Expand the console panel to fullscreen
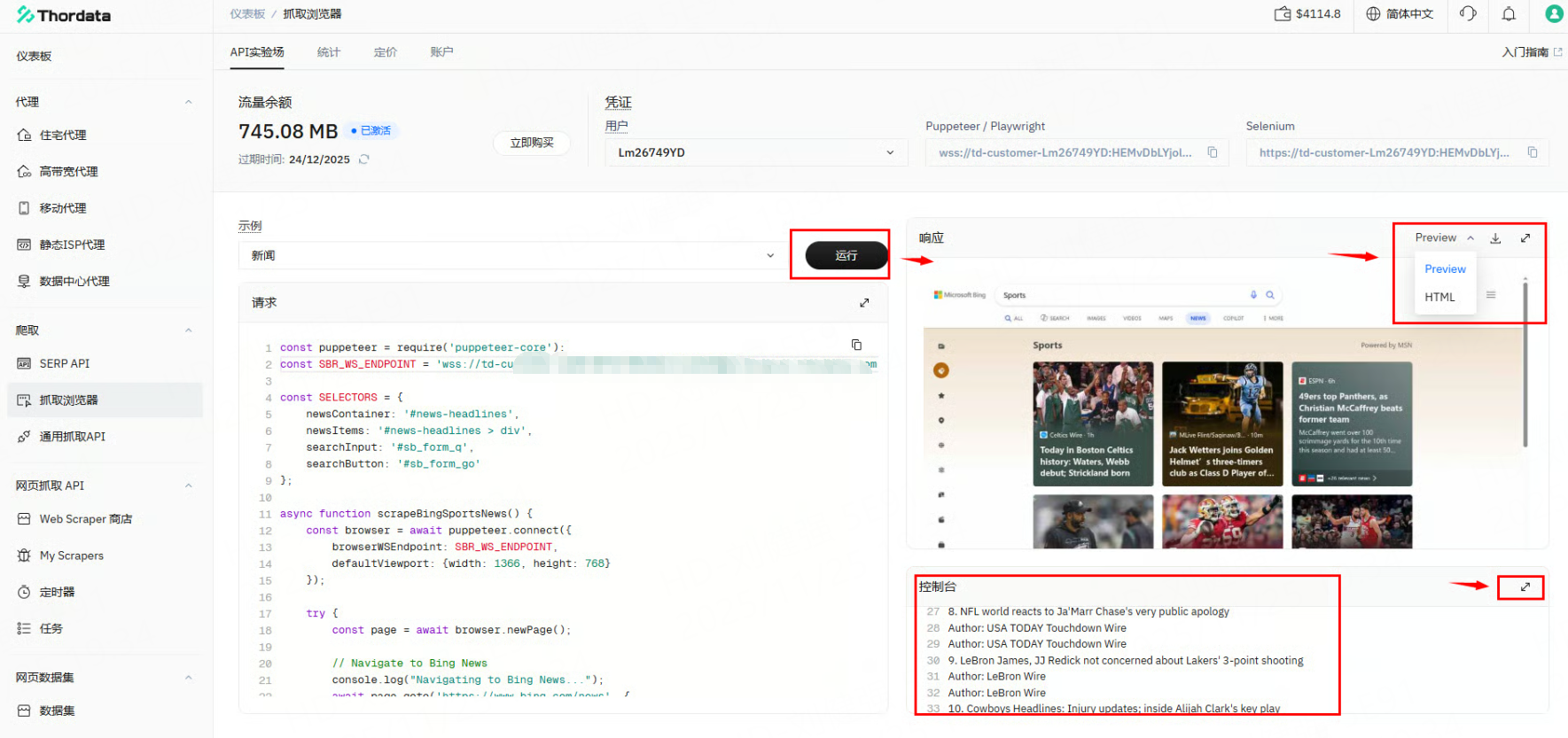Screen dimensions: 1568x738 pos(1525,587)
